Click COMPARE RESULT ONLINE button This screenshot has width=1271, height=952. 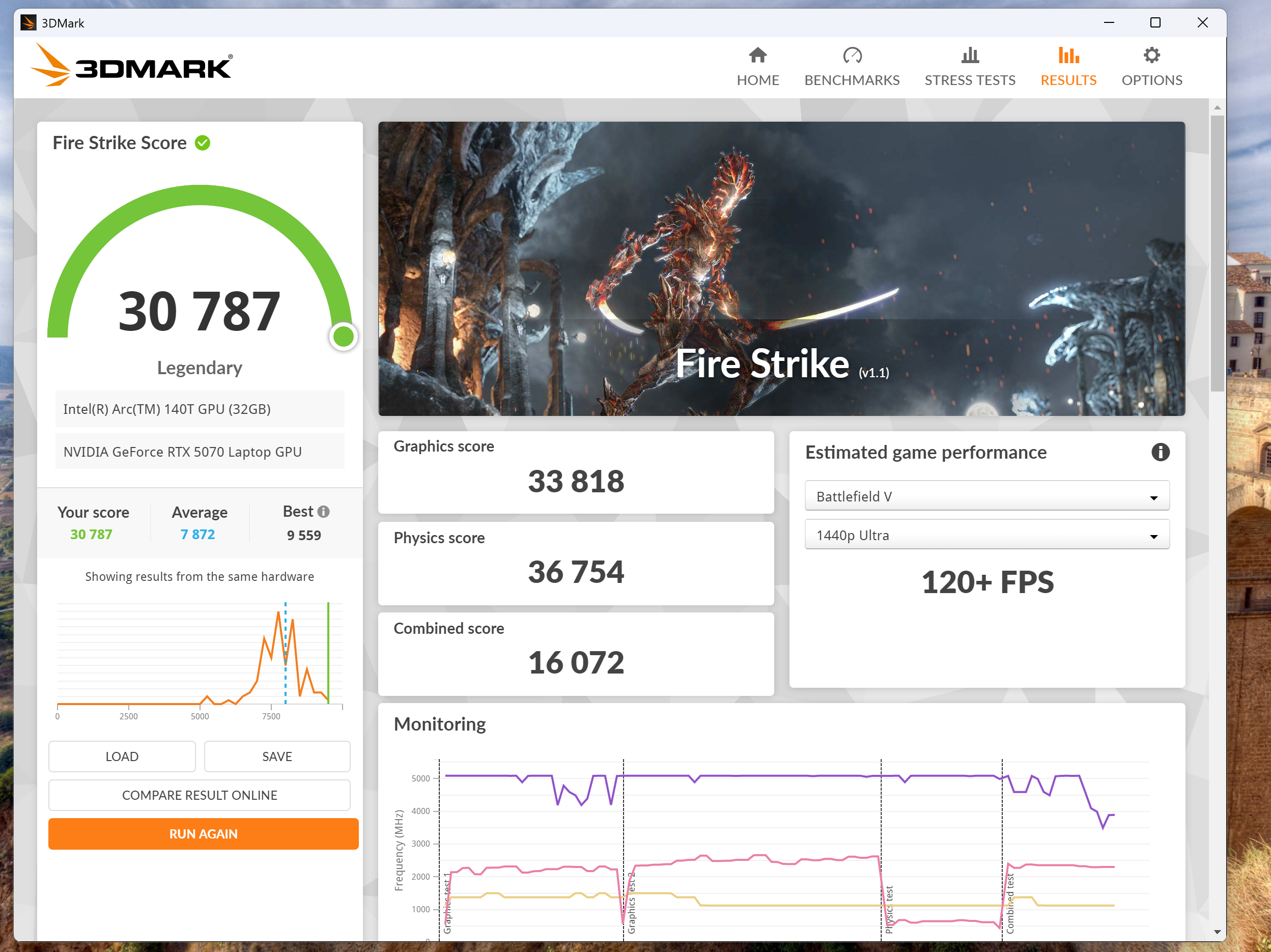(200, 795)
